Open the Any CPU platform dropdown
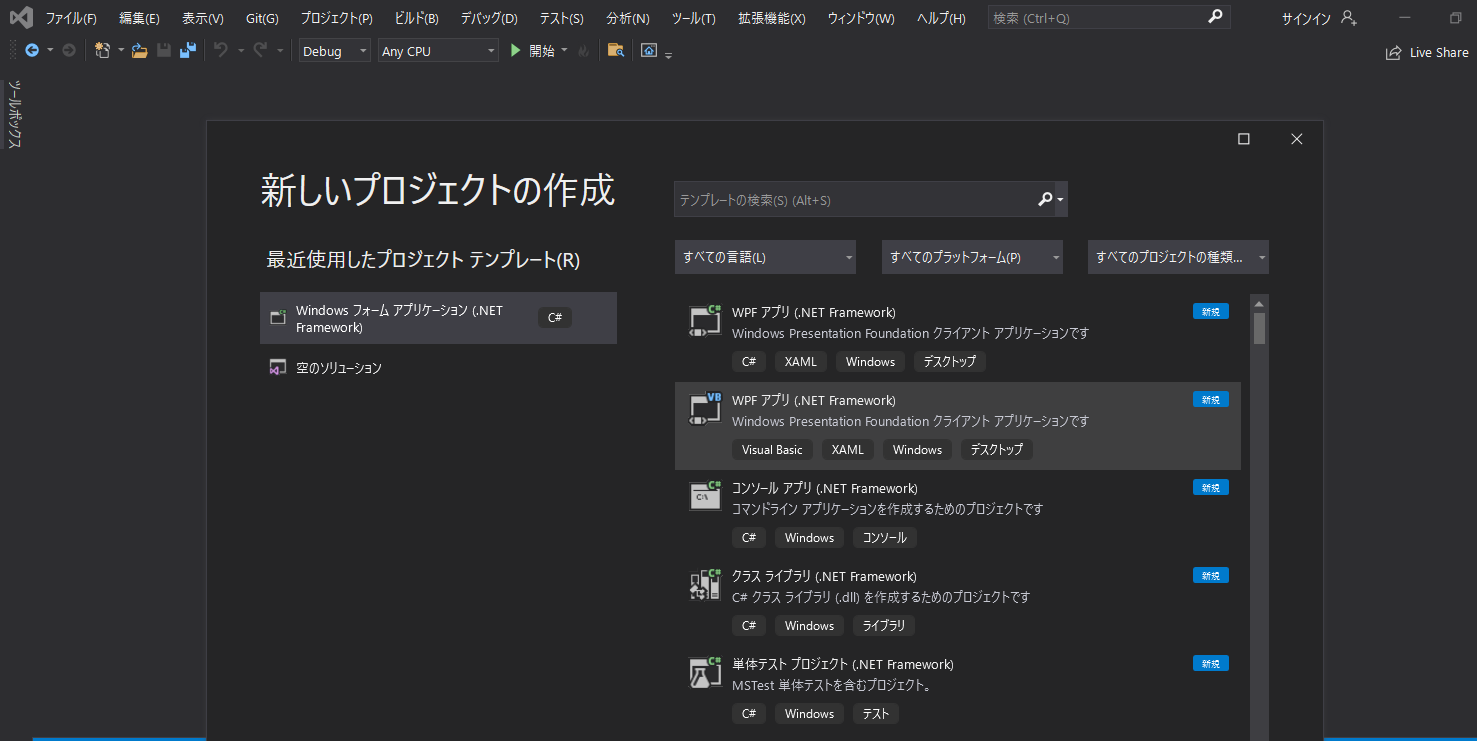The image size is (1477, 741). 438,51
